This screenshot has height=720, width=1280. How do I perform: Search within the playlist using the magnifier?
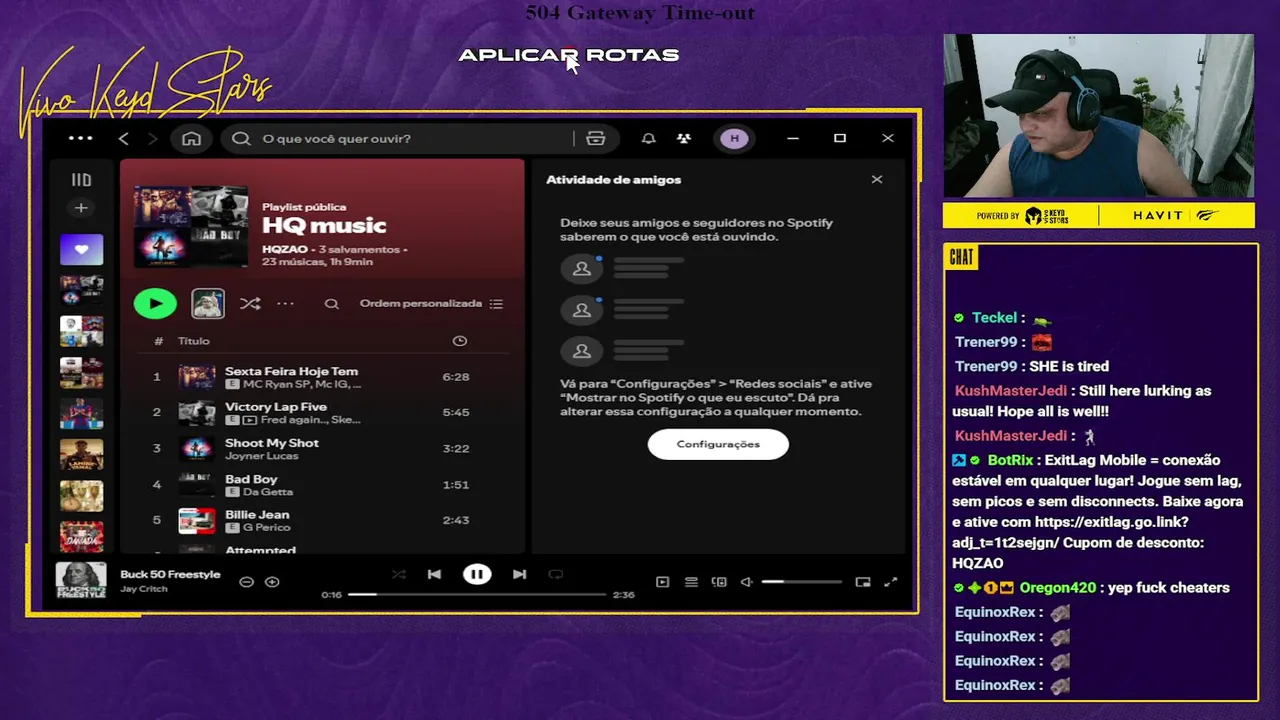click(332, 303)
